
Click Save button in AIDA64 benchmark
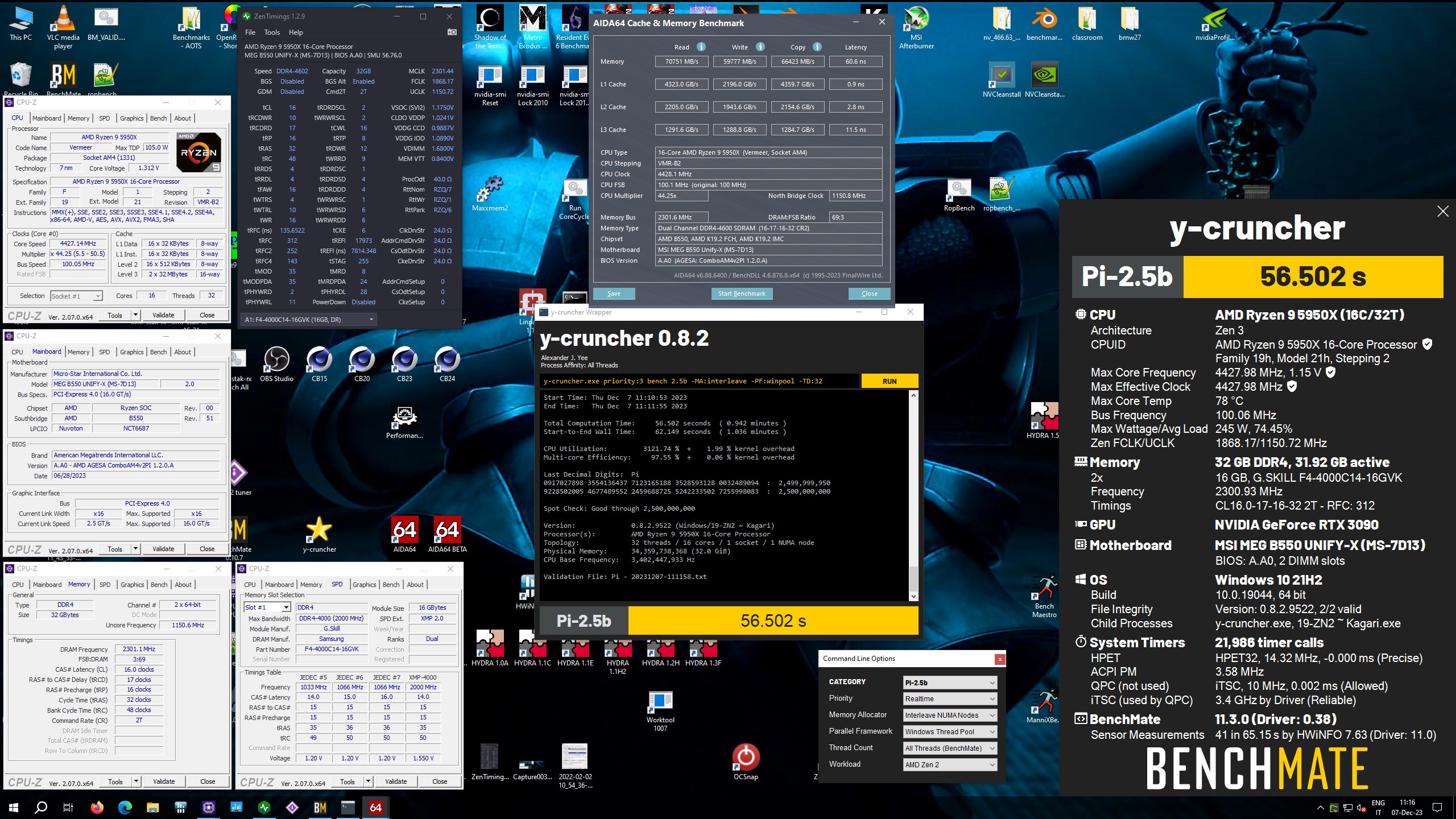point(614,293)
